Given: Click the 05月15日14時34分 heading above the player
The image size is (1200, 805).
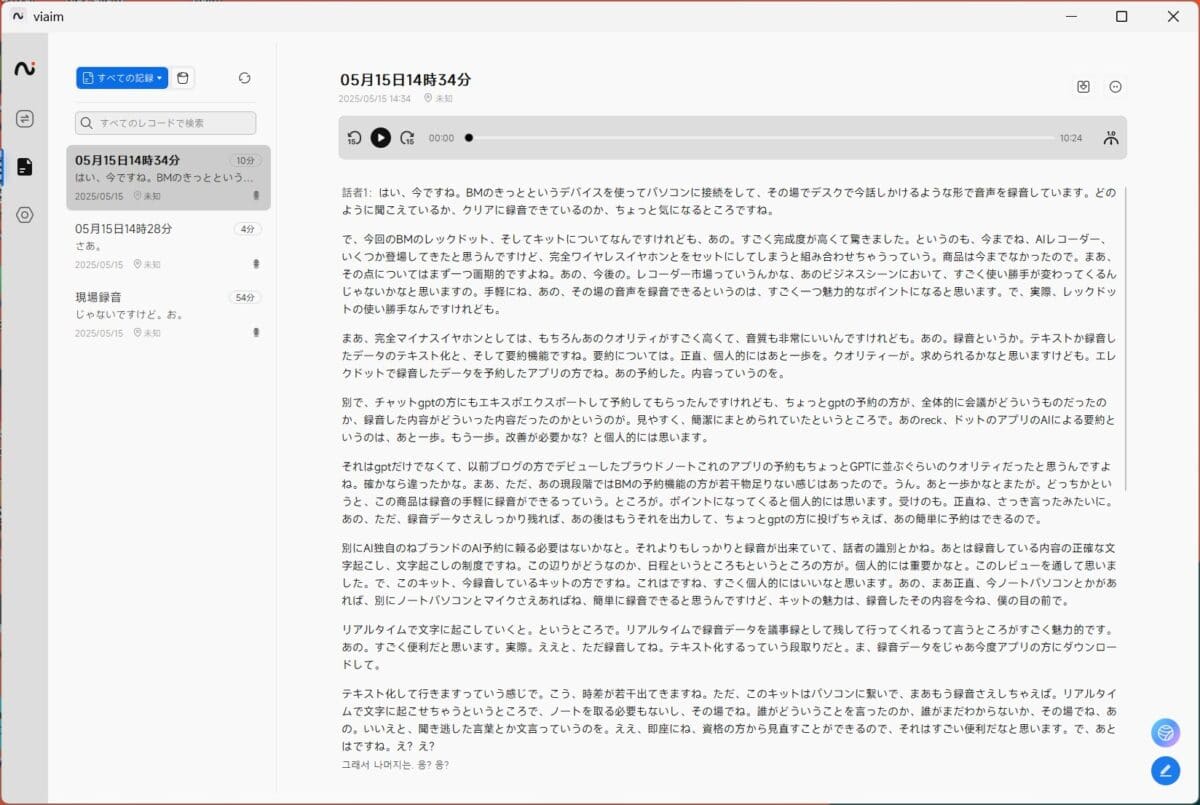Looking at the screenshot, I should coord(405,79).
